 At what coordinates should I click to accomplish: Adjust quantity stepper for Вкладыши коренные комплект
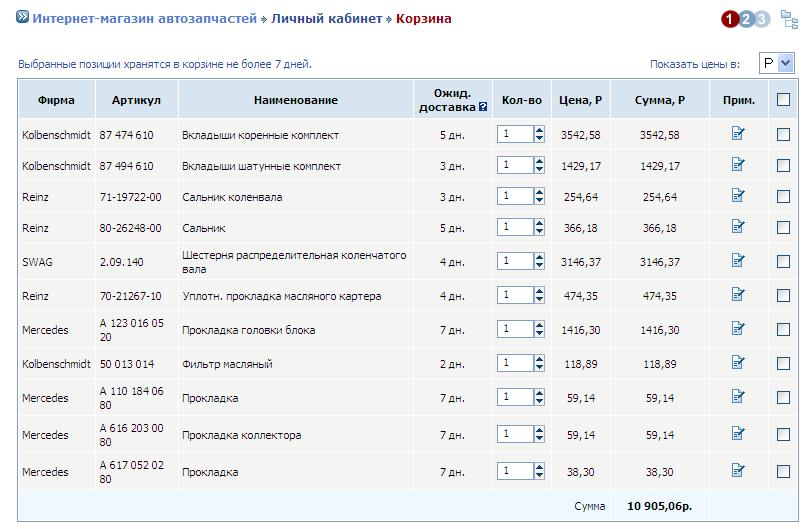pos(539,134)
